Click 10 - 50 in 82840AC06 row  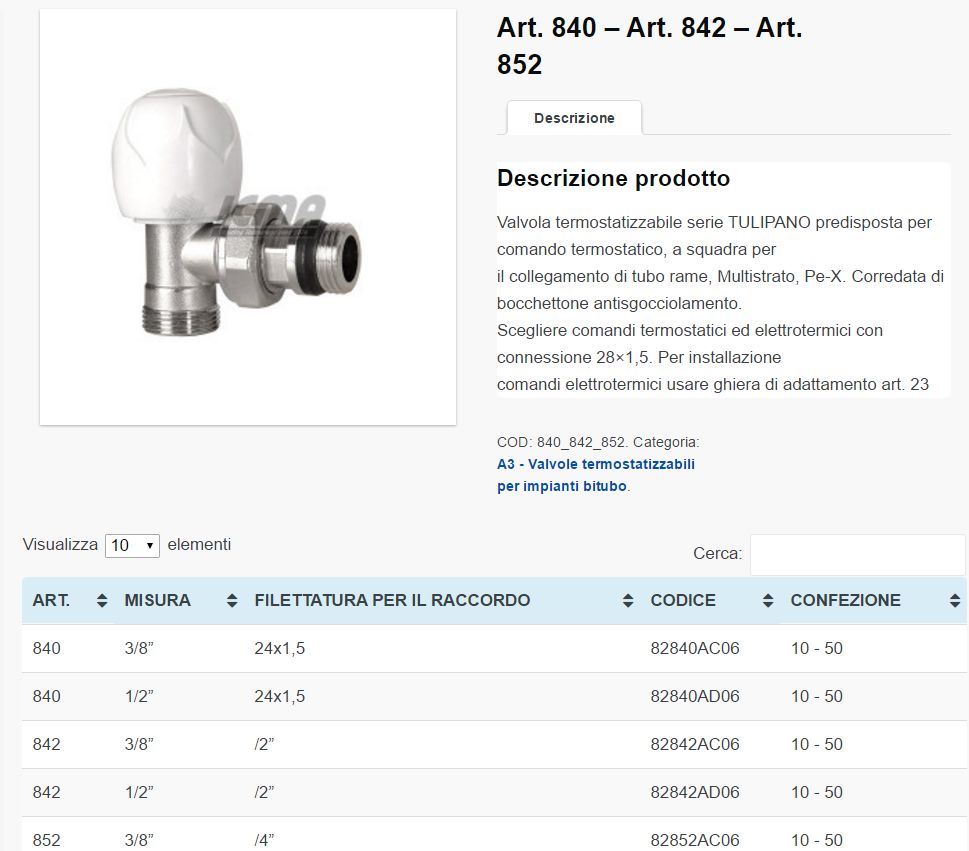[x=817, y=648]
